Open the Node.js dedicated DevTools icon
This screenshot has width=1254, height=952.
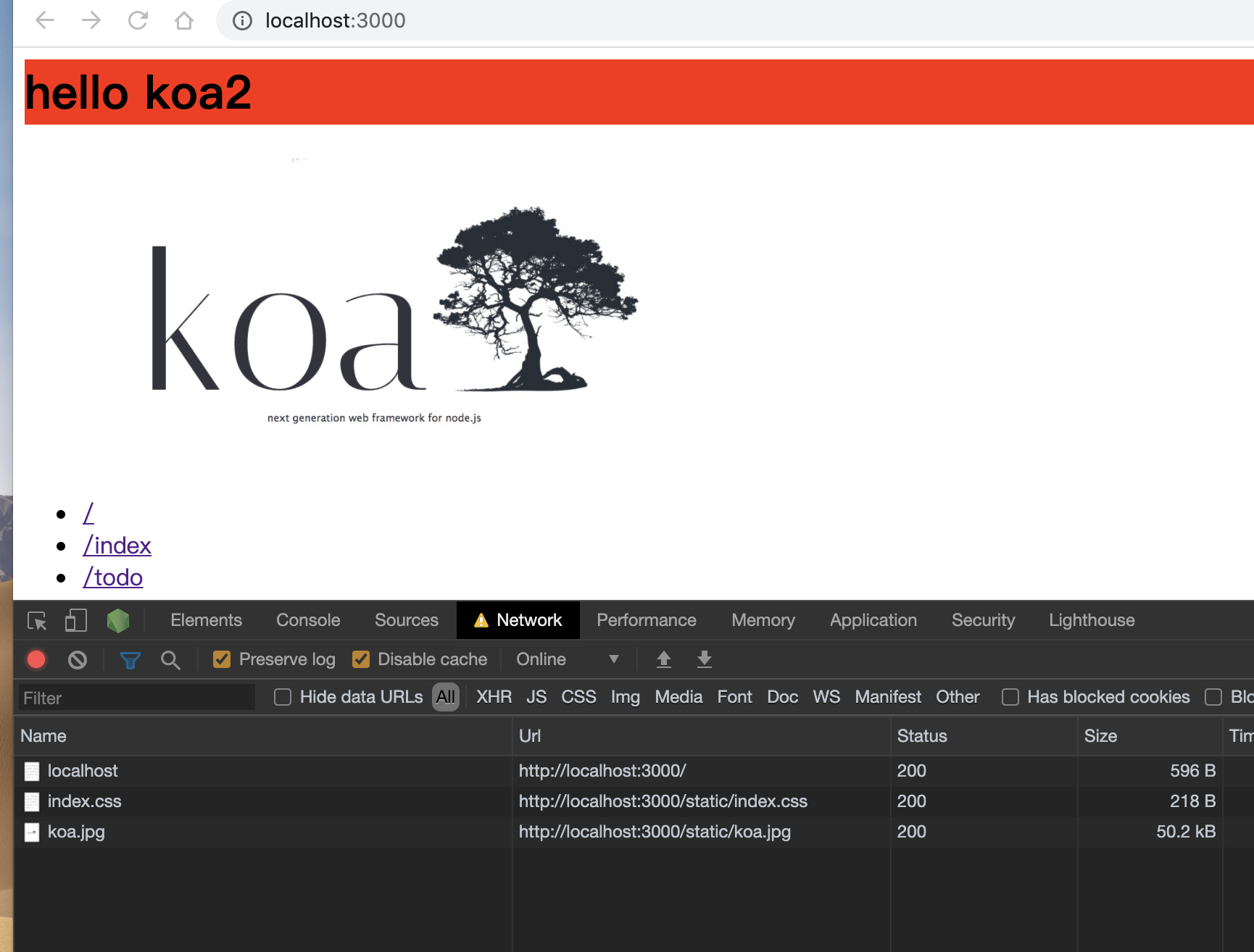(x=118, y=621)
